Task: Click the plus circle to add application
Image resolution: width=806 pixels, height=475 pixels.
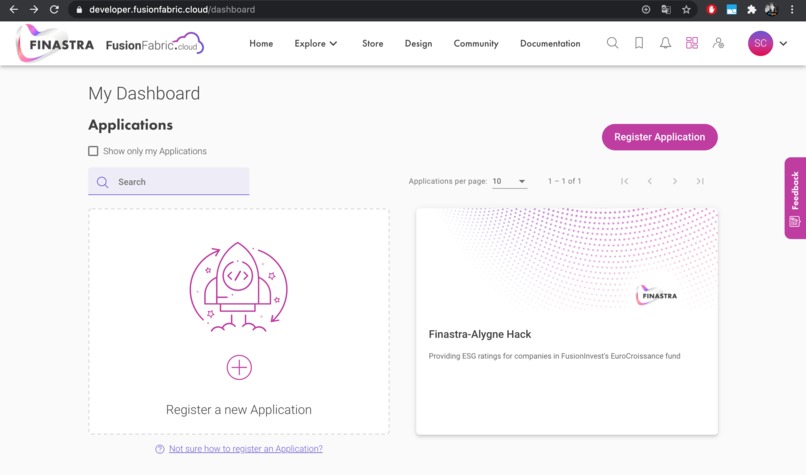Action: click(239, 368)
